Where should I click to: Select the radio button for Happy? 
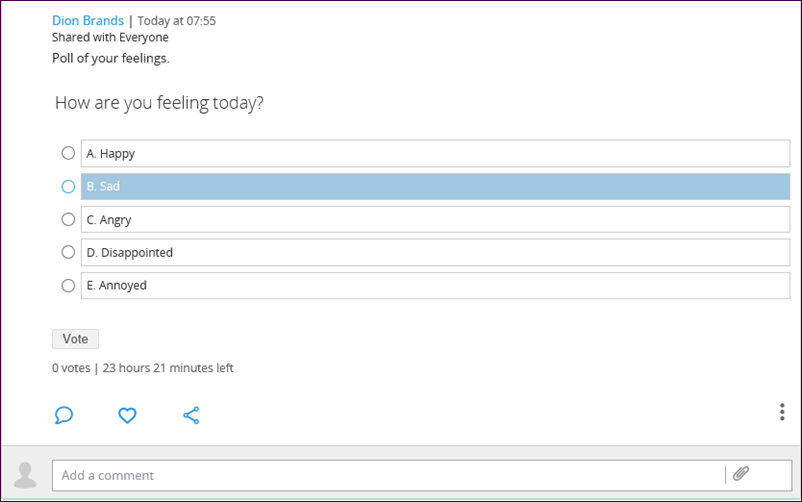68,153
